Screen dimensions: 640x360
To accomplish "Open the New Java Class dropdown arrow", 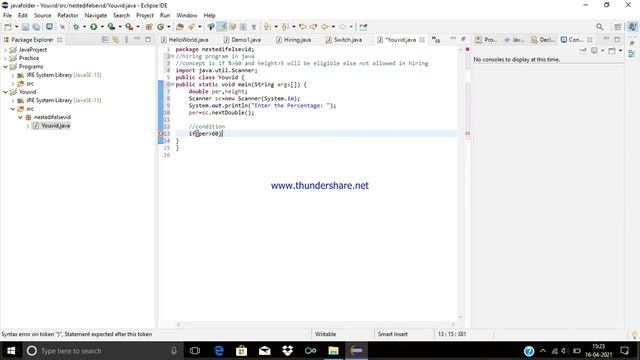I will [169, 27].
